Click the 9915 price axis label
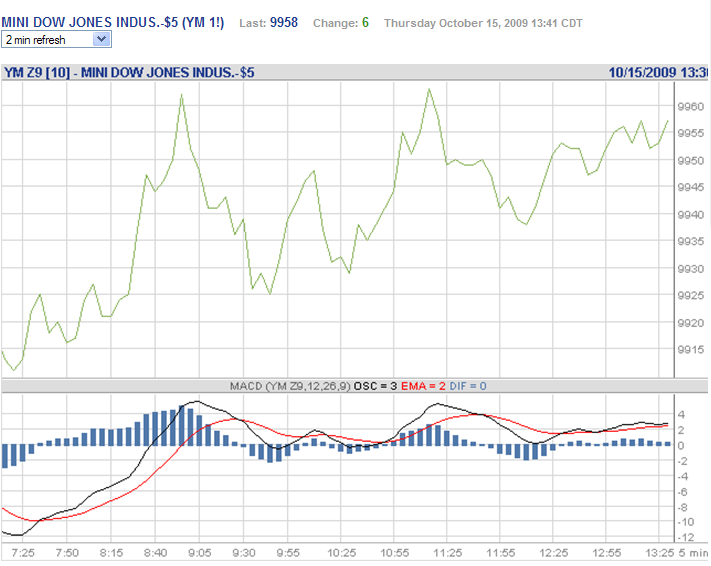711x566 pixels. click(691, 350)
